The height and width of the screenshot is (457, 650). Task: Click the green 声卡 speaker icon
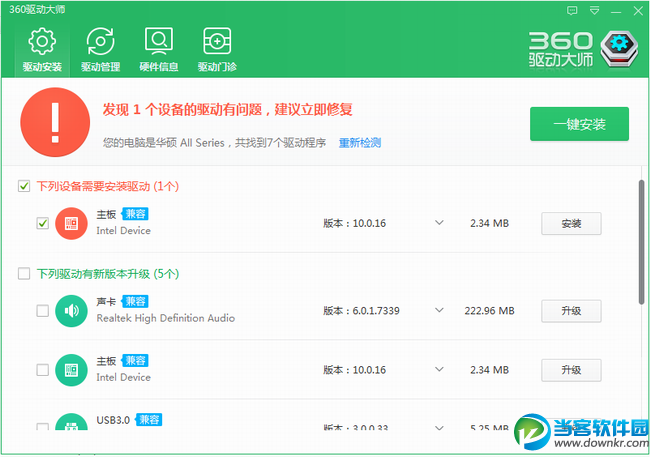pos(71,311)
